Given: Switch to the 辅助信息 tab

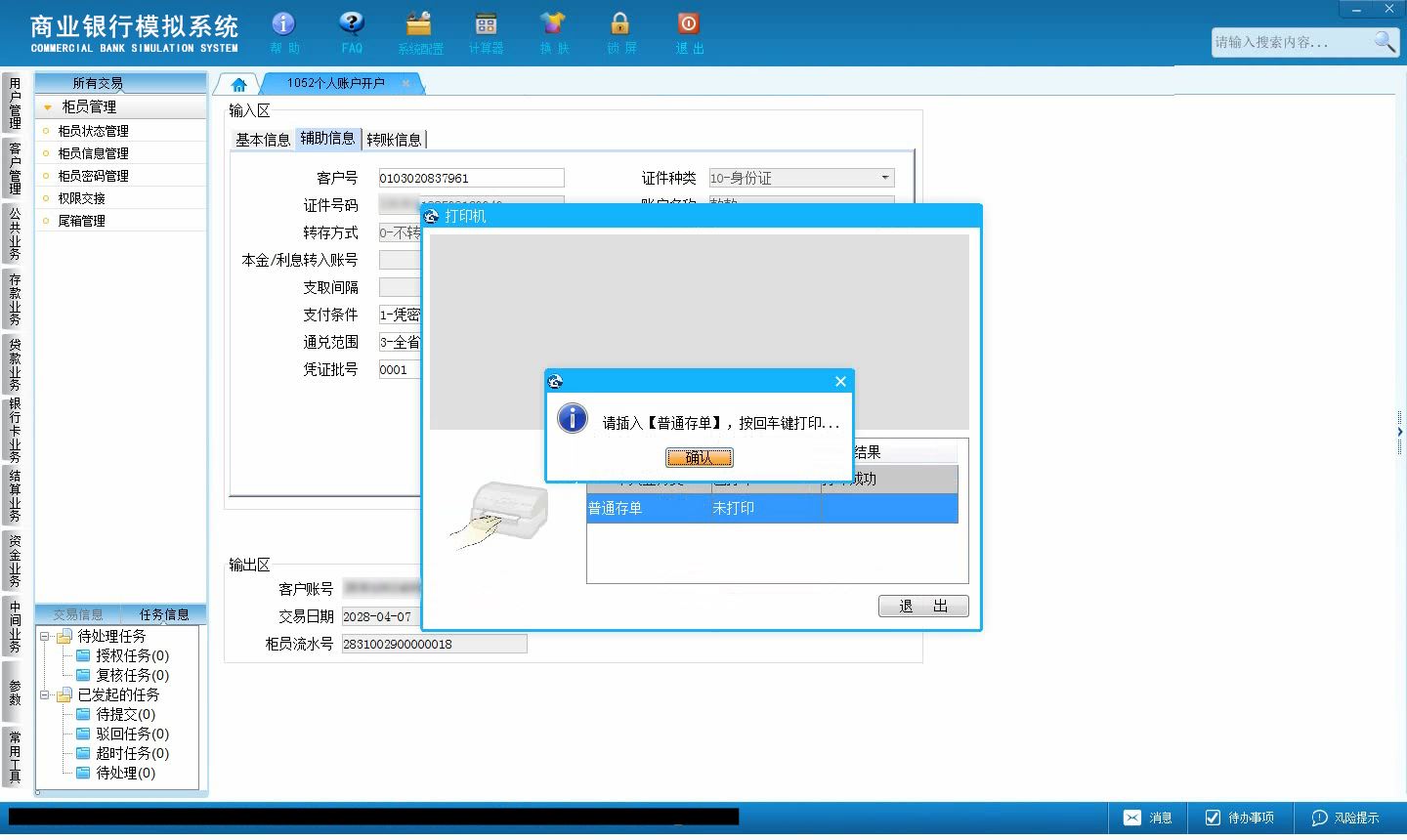Looking at the screenshot, I should [x=327, y=139].
